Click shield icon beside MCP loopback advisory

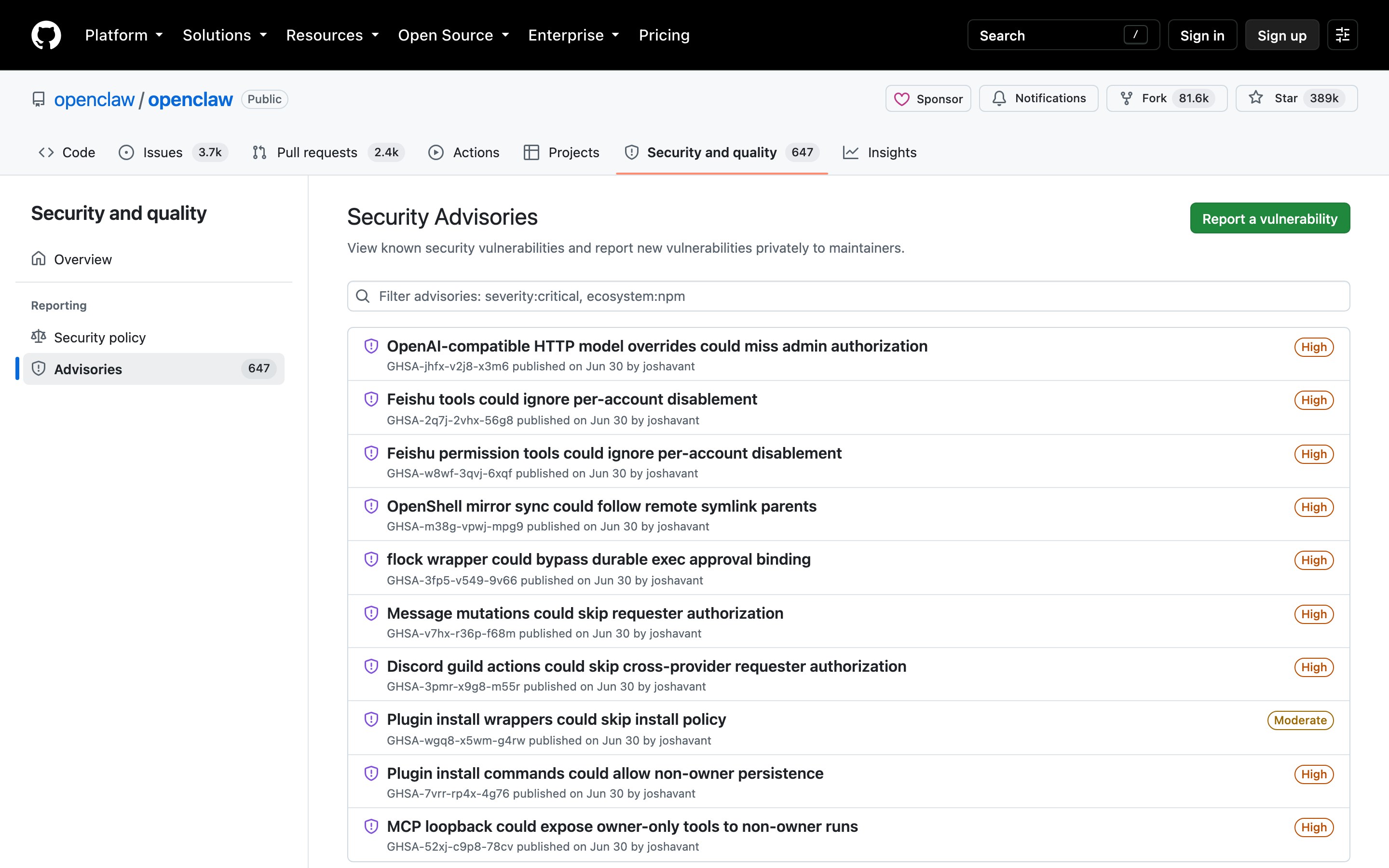point(371,827)
